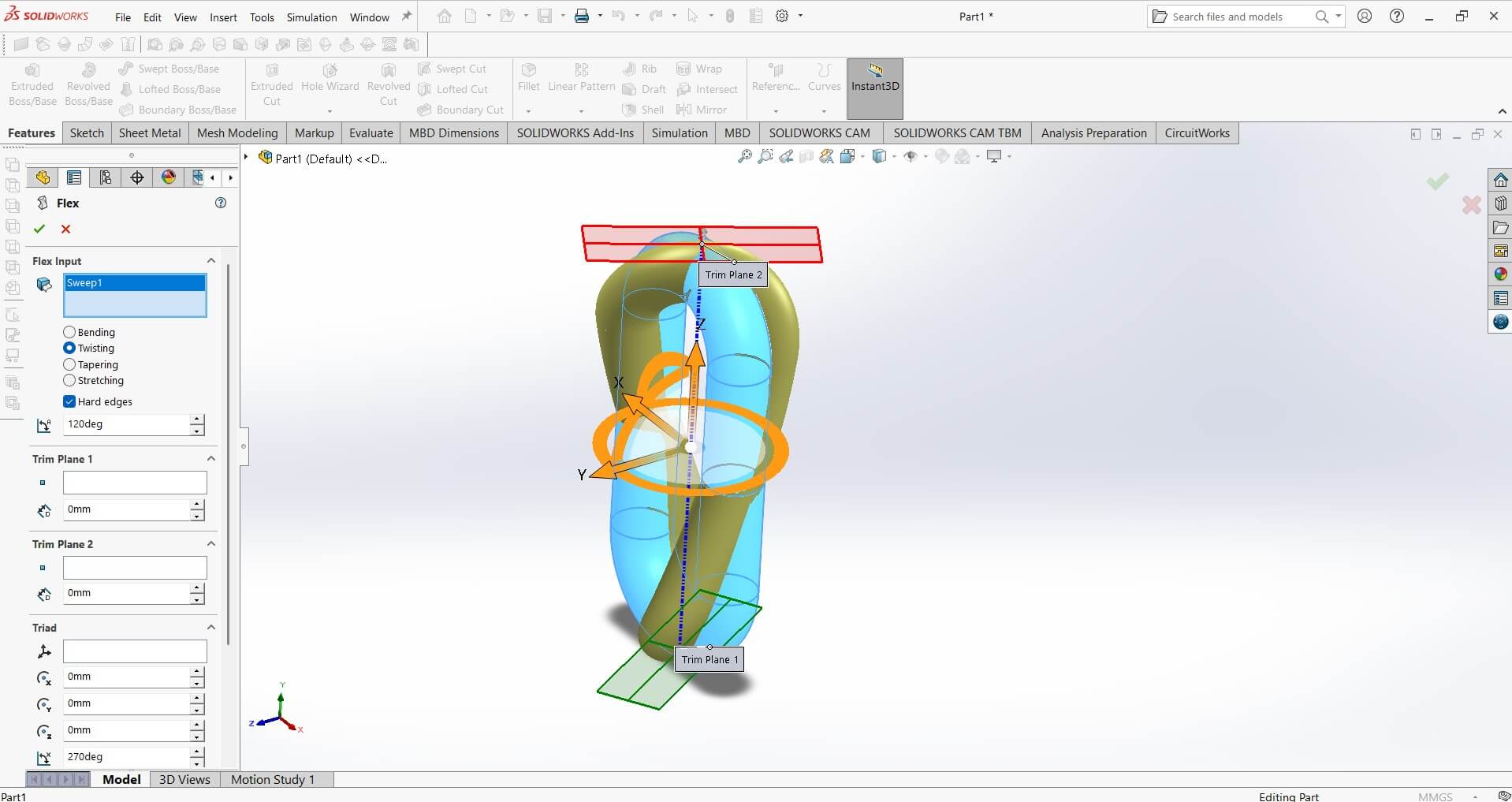This screenshot has width=1512, height=802.
Task: Switch to the Sketch tab
Action: pyautogui.click(x=87, y=132)
